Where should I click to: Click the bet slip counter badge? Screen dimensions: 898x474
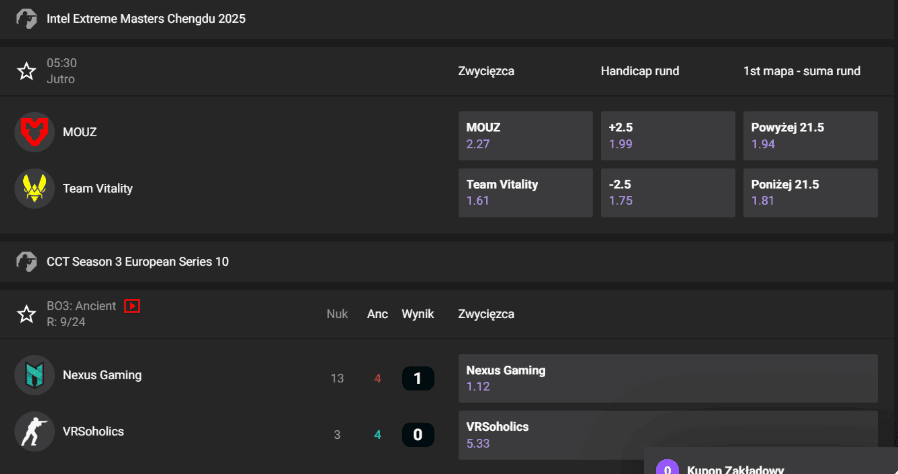pos(667,467)
